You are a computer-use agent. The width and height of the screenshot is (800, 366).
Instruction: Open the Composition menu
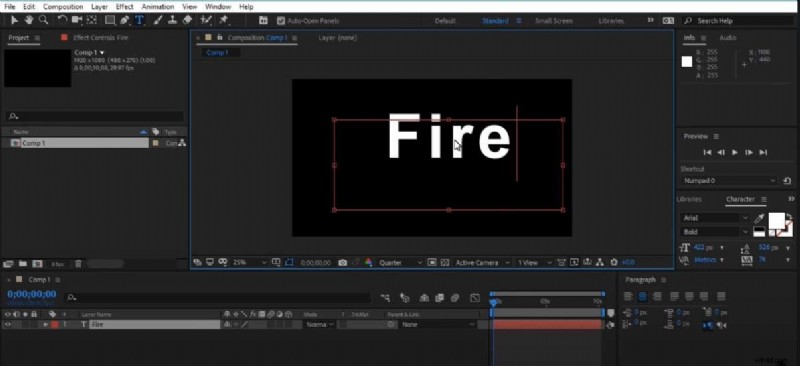tap(63, 7)
